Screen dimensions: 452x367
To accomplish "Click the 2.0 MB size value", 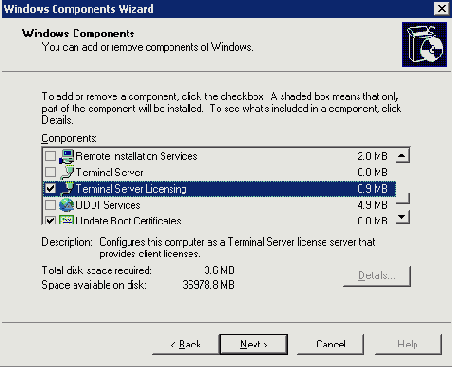I will pos(372,156).
